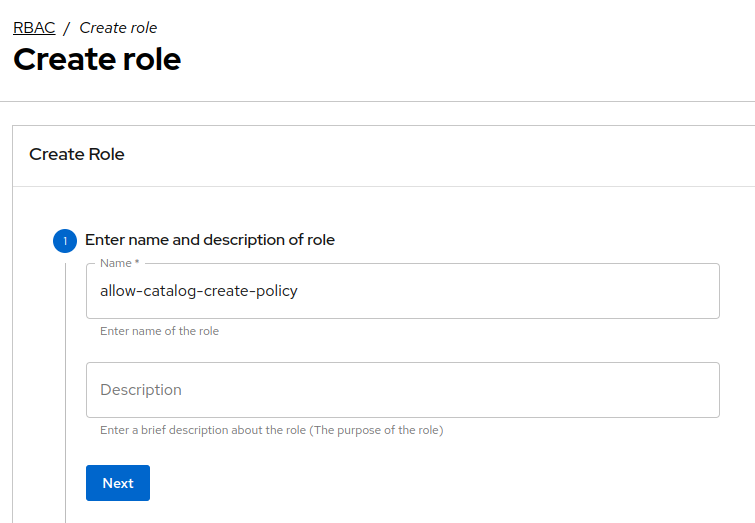Click the divider line below the page heading
This screenshot has height=523, width=755.
point(377,101)
